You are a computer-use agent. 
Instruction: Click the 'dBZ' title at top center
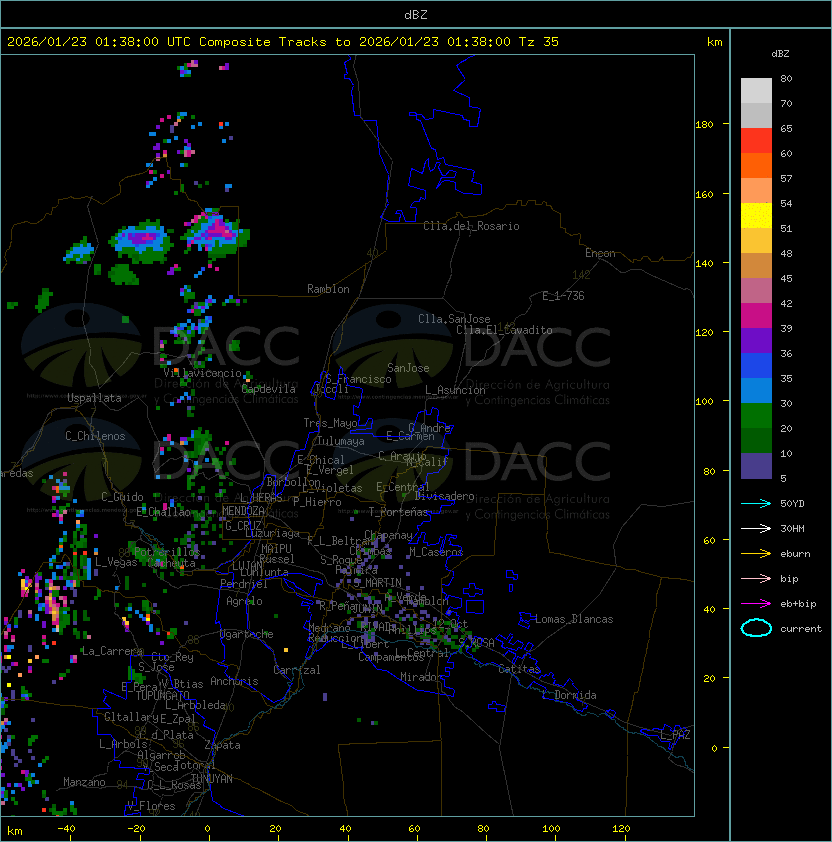coord(416,14)
